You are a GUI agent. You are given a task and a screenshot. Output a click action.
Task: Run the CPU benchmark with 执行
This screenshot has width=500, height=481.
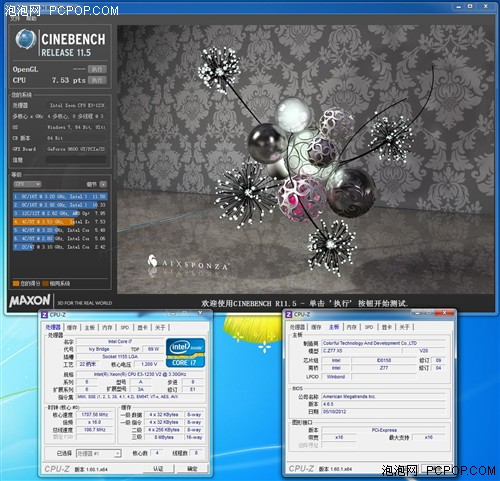pyautogui.click(x=97, y=80)
